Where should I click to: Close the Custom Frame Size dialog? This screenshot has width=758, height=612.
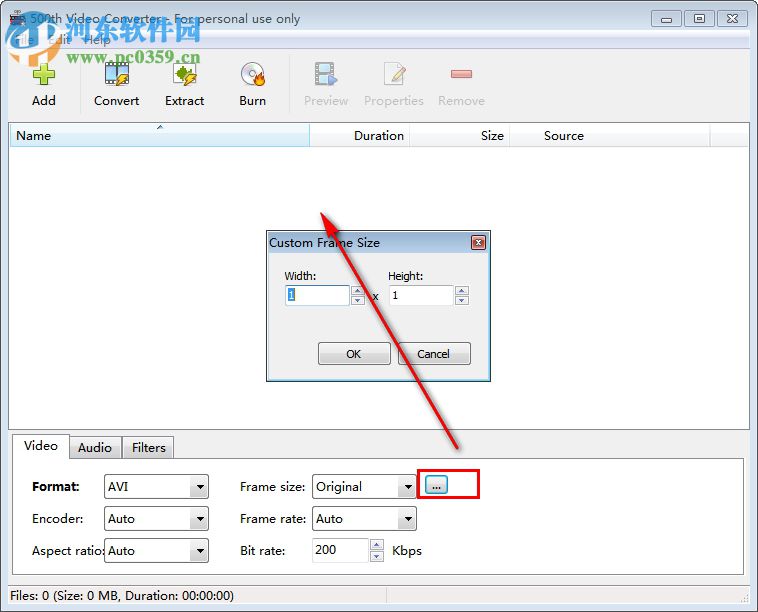(478, 243)
